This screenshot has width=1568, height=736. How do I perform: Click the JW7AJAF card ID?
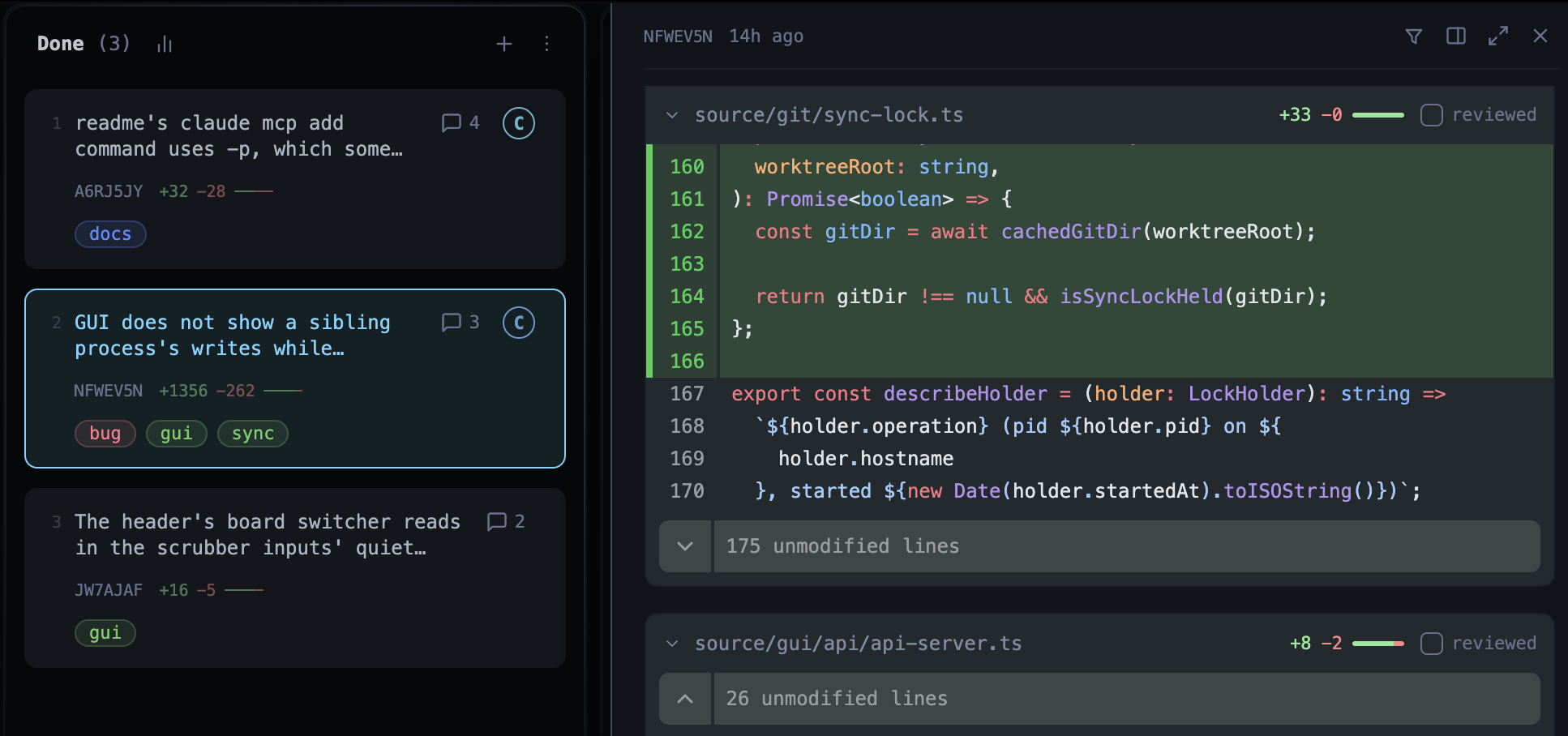tap(109, 590)
